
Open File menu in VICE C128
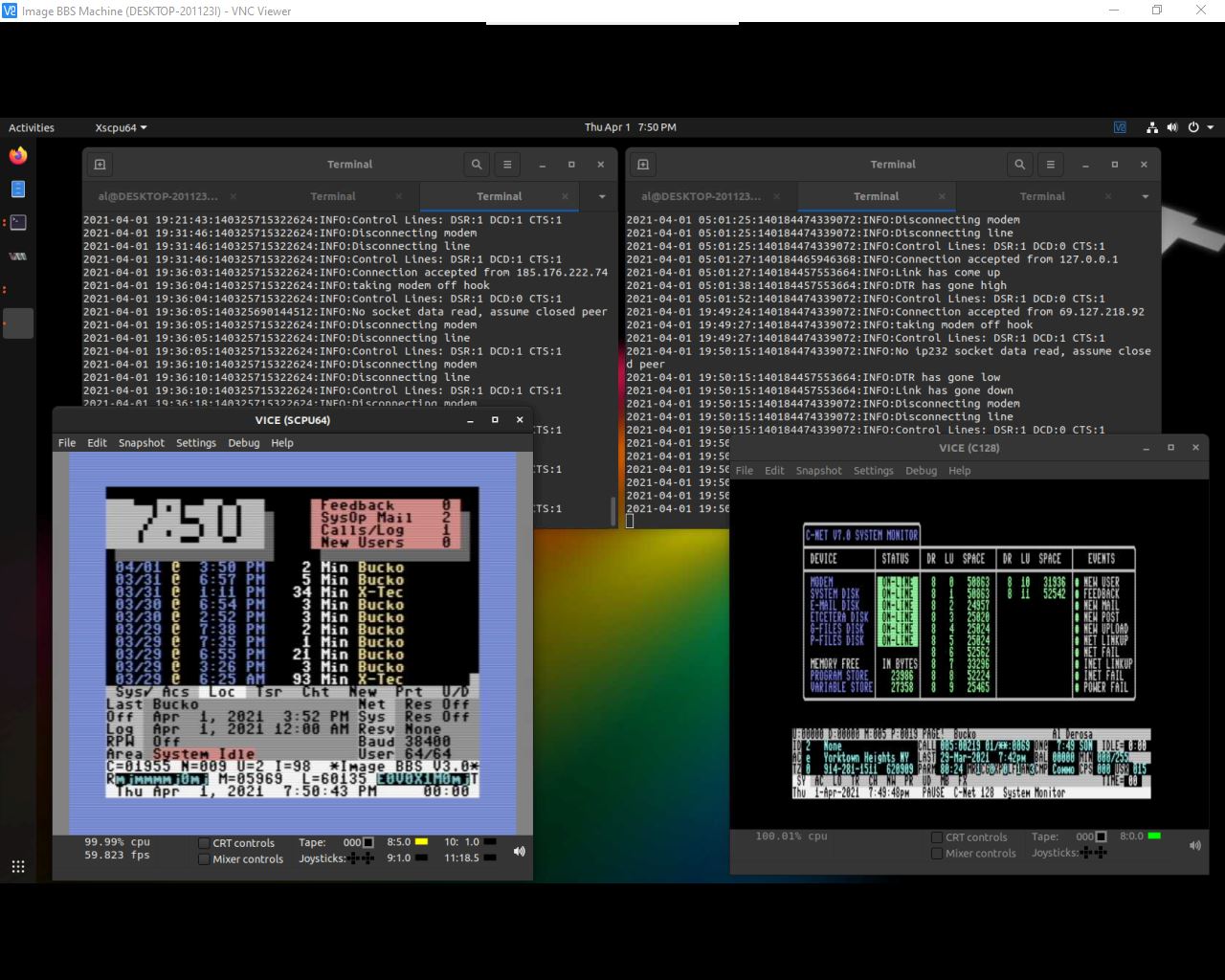745,471
